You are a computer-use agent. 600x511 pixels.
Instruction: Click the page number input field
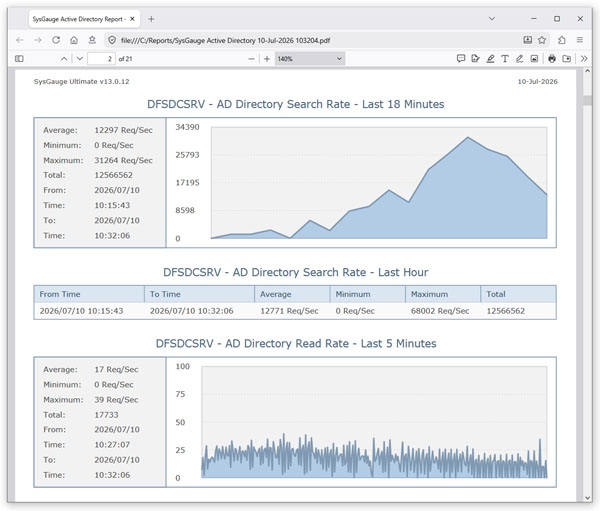pos(101,59)
